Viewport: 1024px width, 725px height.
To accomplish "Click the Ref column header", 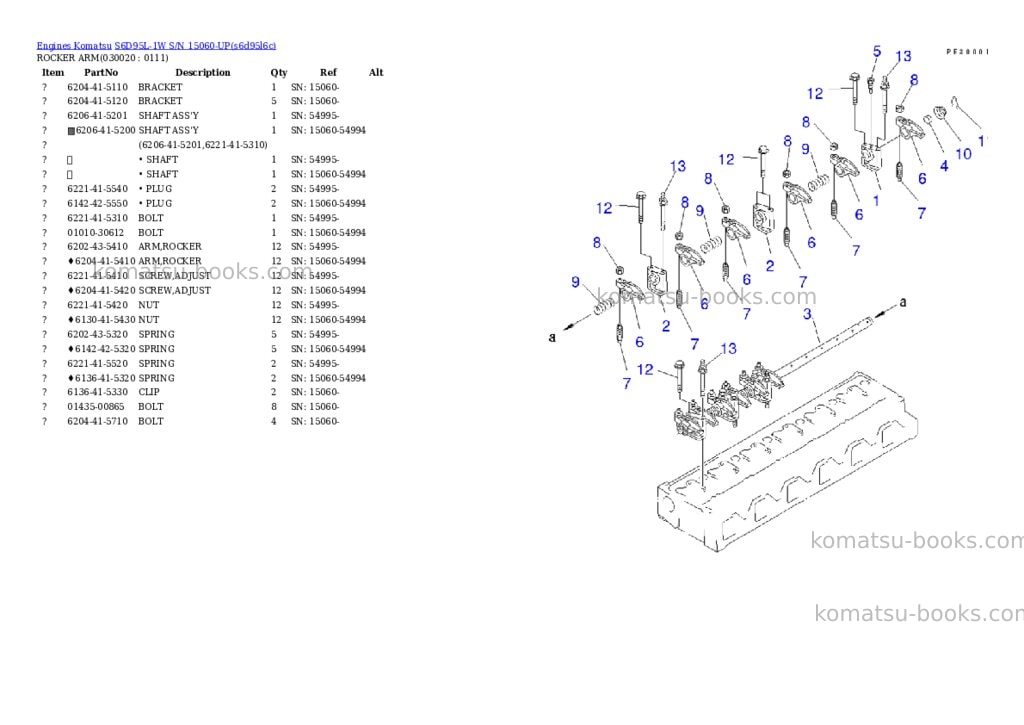I will click(x=328, y=72).
